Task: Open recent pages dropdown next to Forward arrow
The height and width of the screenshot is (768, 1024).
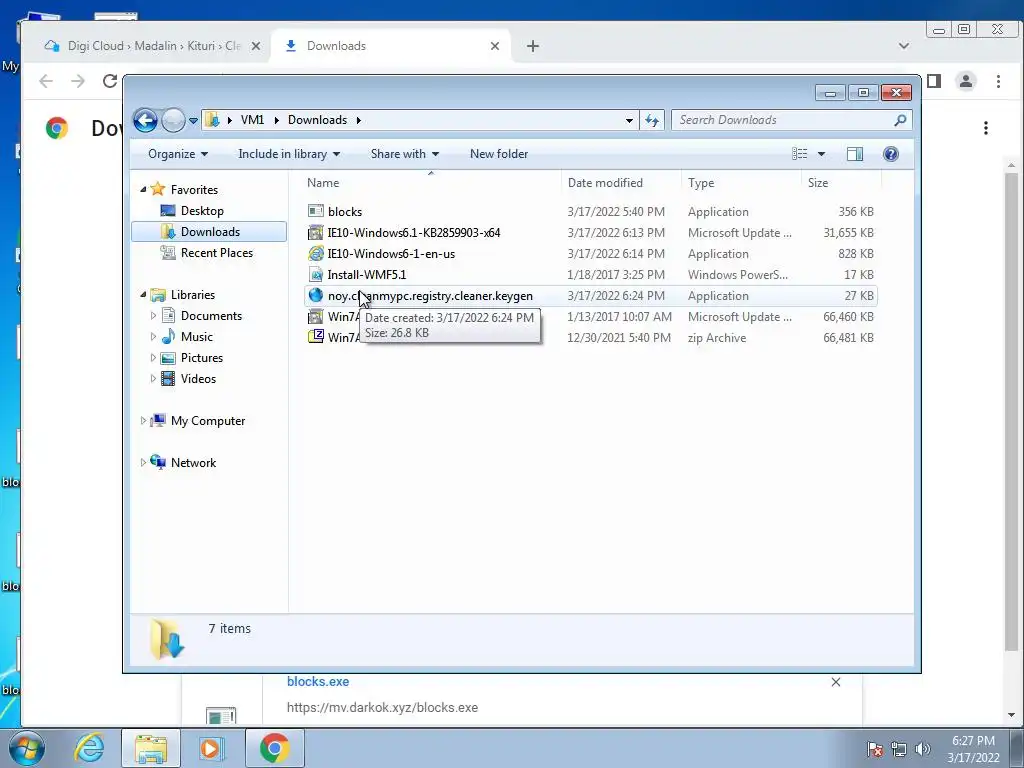Action: [x=193, y=121]
